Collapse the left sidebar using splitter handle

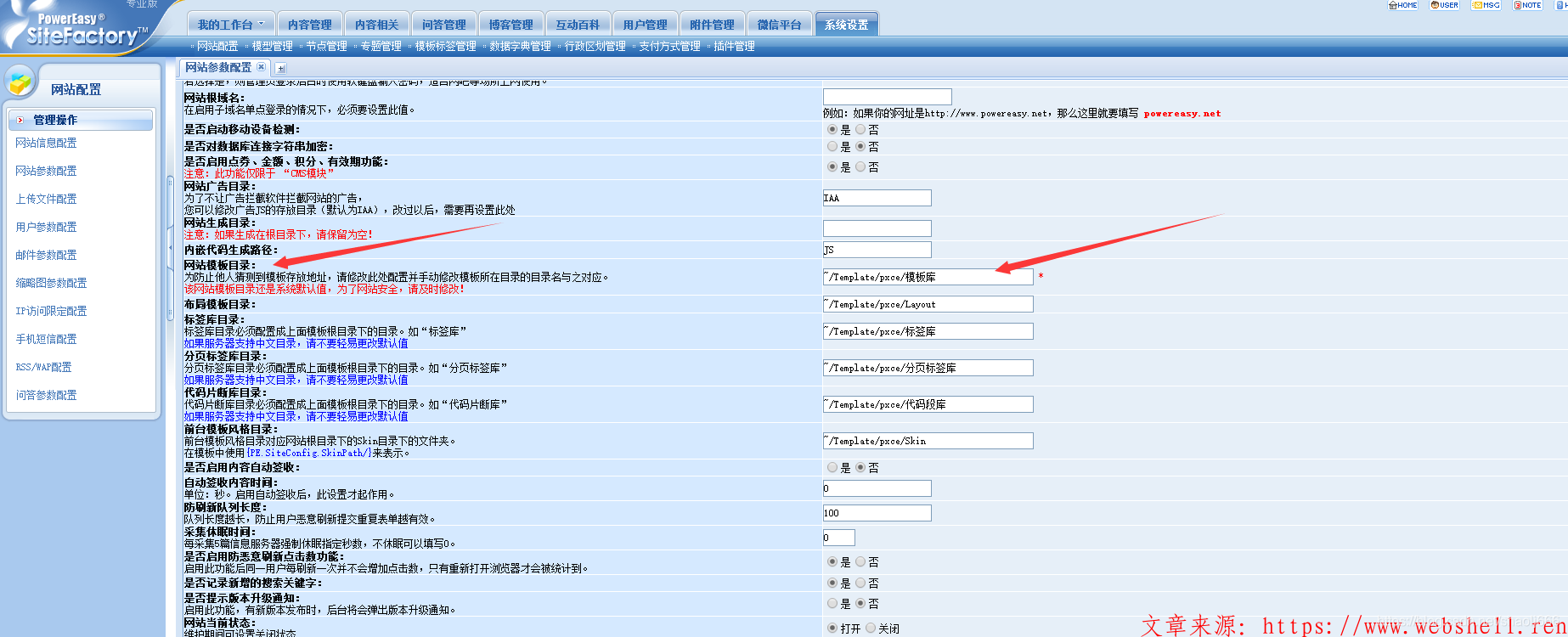(170, 248)
